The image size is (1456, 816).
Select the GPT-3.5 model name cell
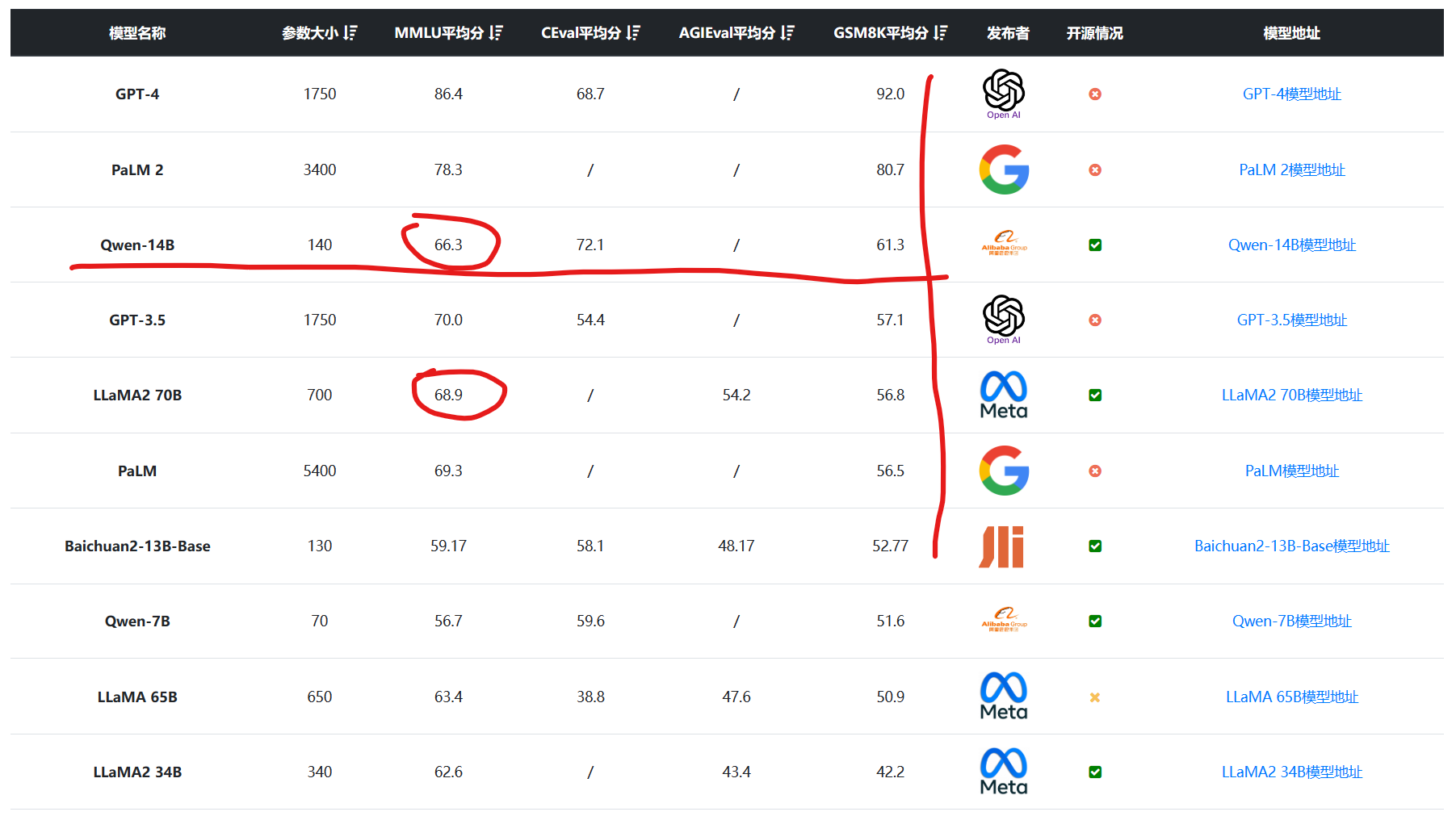[x=137, y=320]
